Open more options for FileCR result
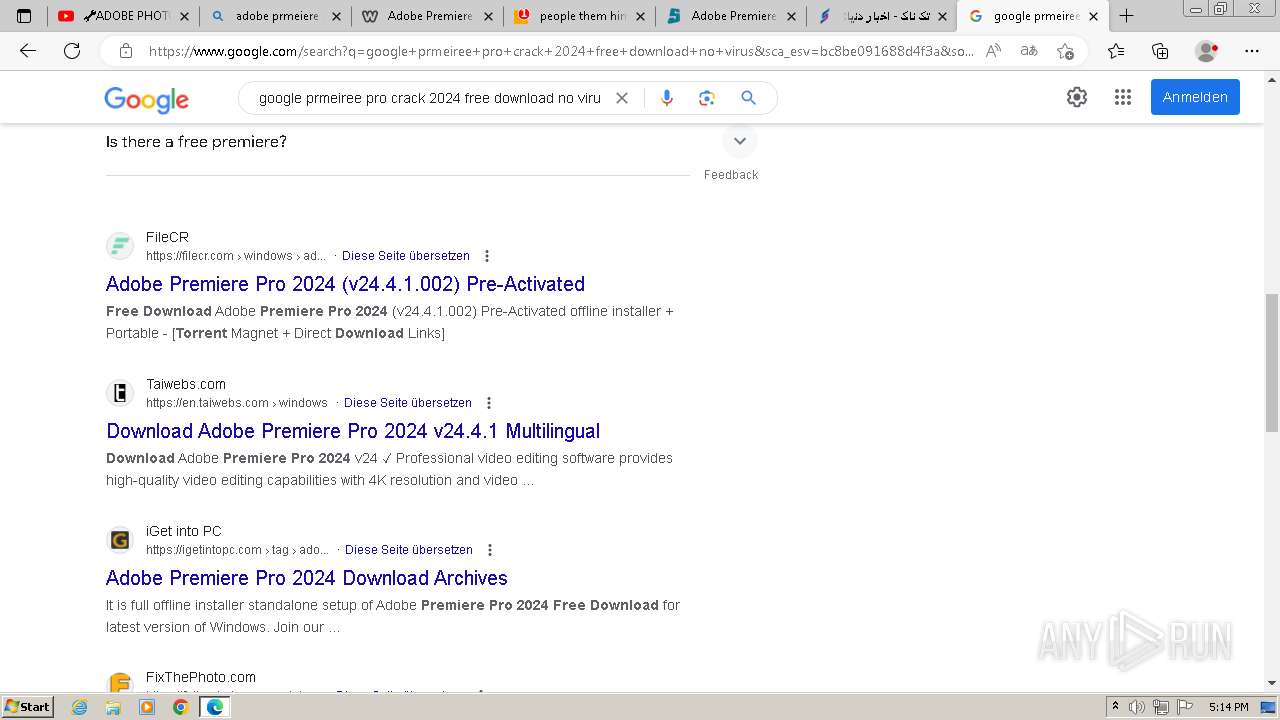 (x=487, y=256)
